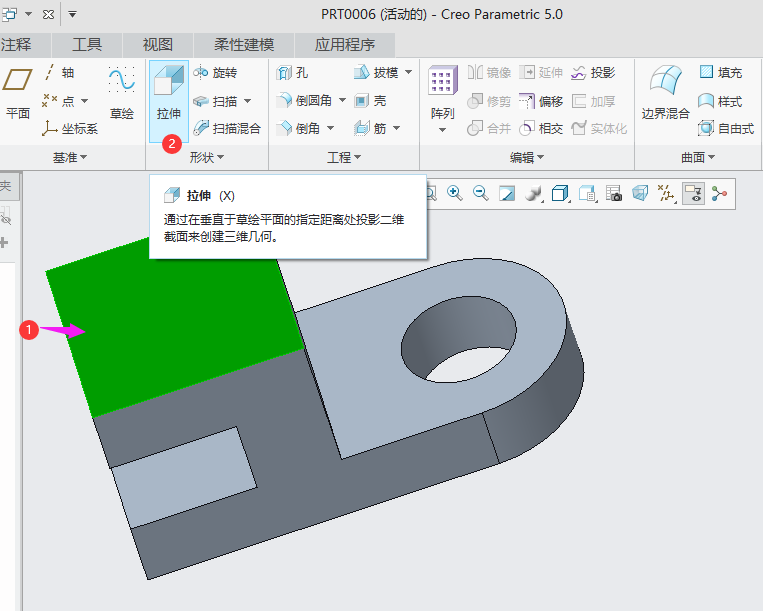Open the Sketch (草绘) tool
The width and height of the screenshot is (763, 611).
tap(122, 93)
